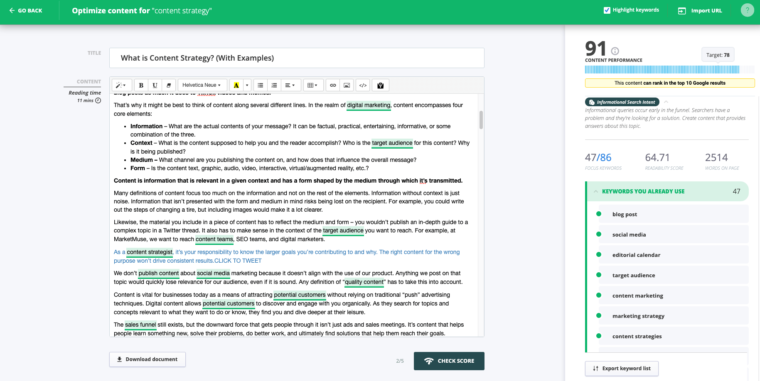This screenshot has height=381, width=760.
Task: Click the Informational Search Intent tag
Action: (x=622, y=102)
